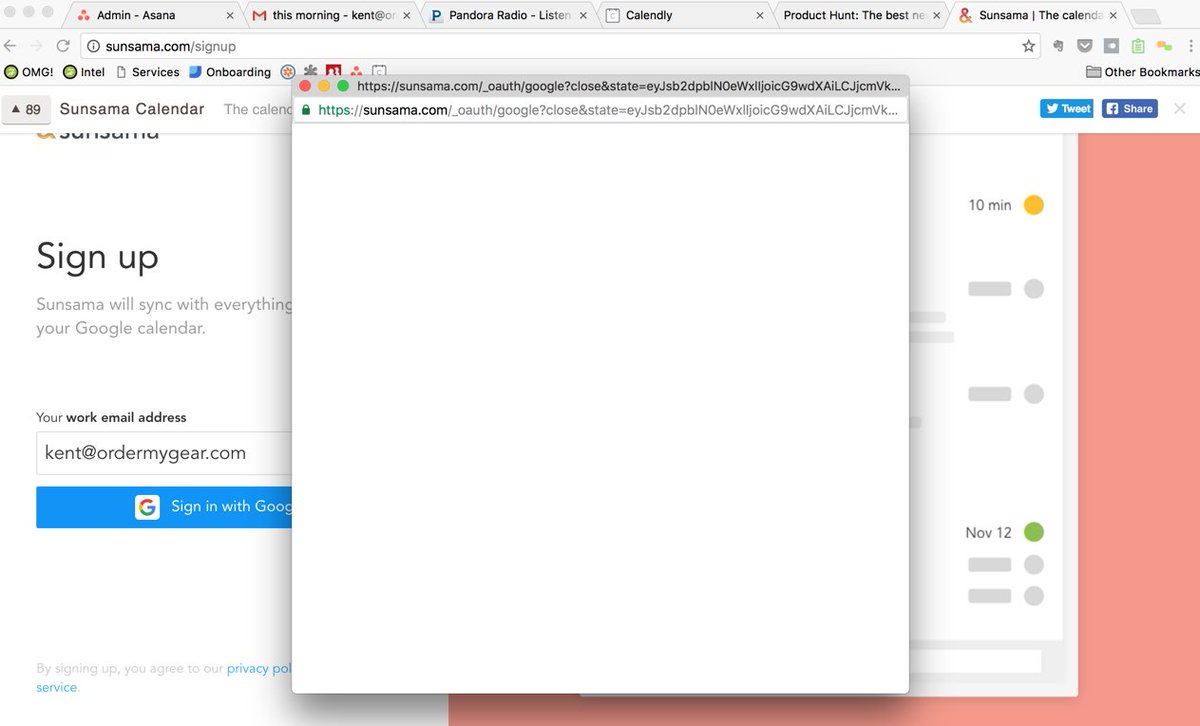Reload the sunsama.com page

coord(62,46)
